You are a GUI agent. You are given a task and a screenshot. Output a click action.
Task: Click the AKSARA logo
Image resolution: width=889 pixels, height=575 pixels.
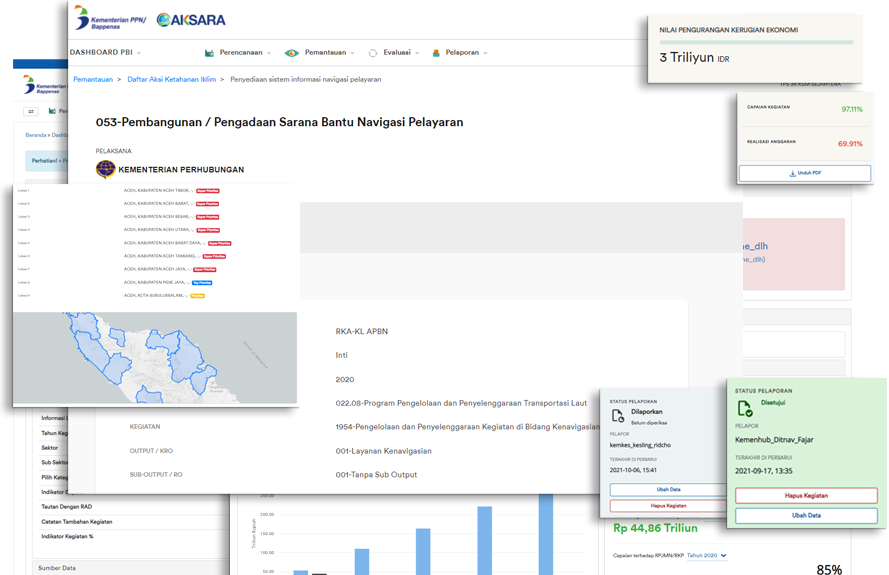[x=191, y=20]
